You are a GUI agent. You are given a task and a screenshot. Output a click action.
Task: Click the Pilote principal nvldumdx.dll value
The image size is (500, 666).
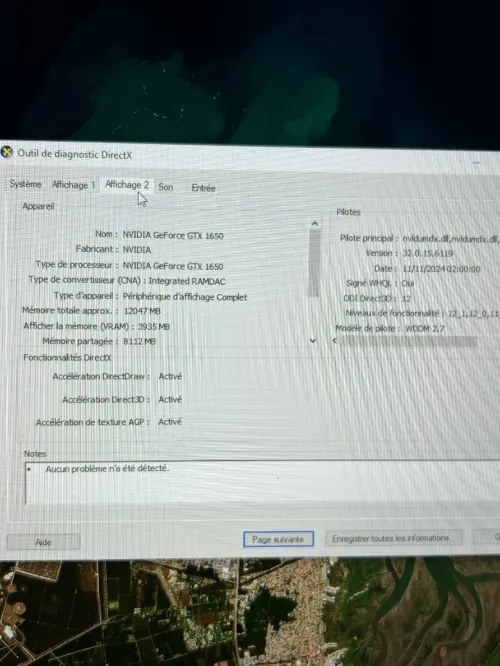click(x=450, y=239)
